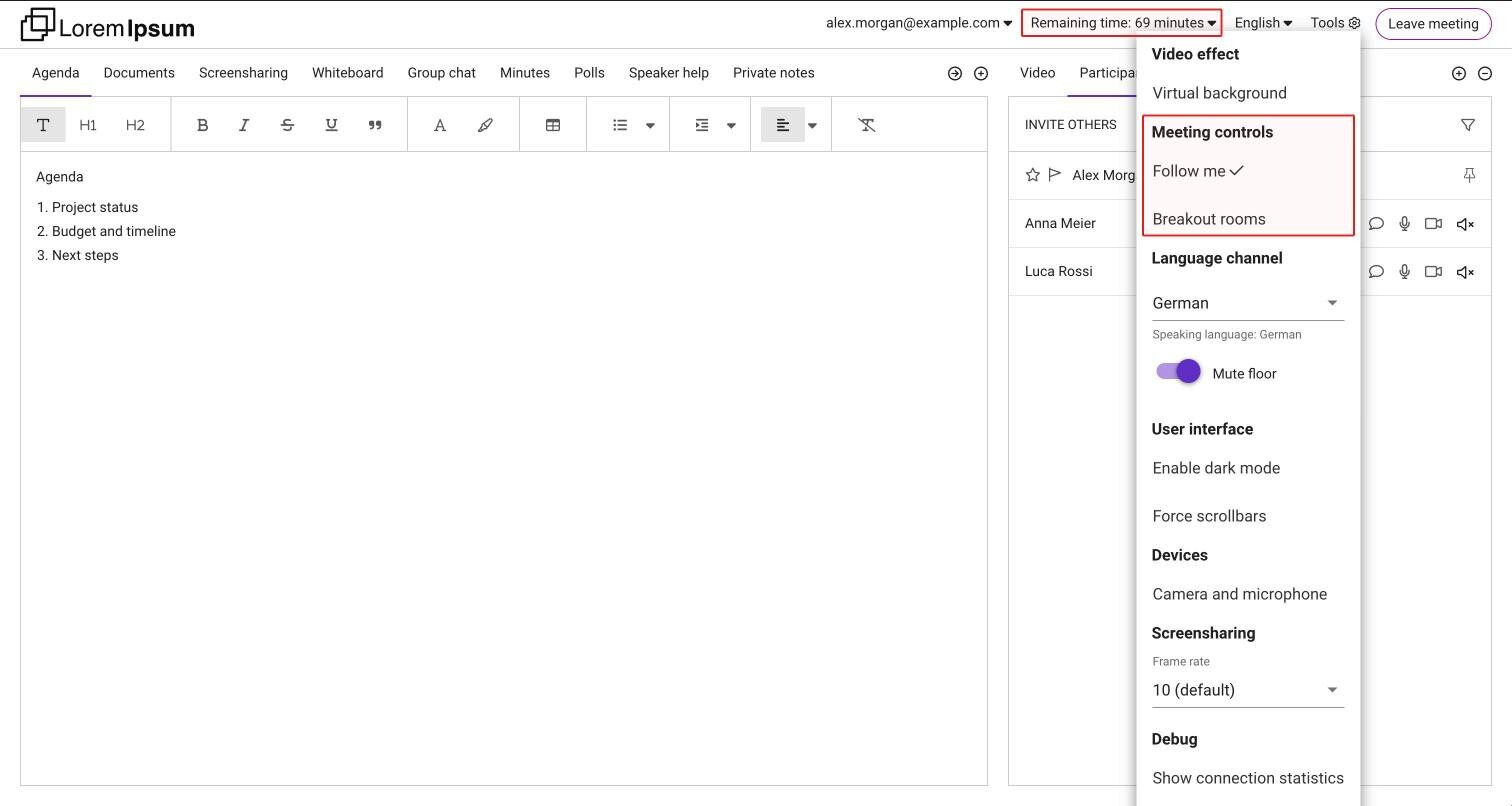Screen dimensions: 1512x806
Task: Open the English language menu
Action: (1263, 23)
